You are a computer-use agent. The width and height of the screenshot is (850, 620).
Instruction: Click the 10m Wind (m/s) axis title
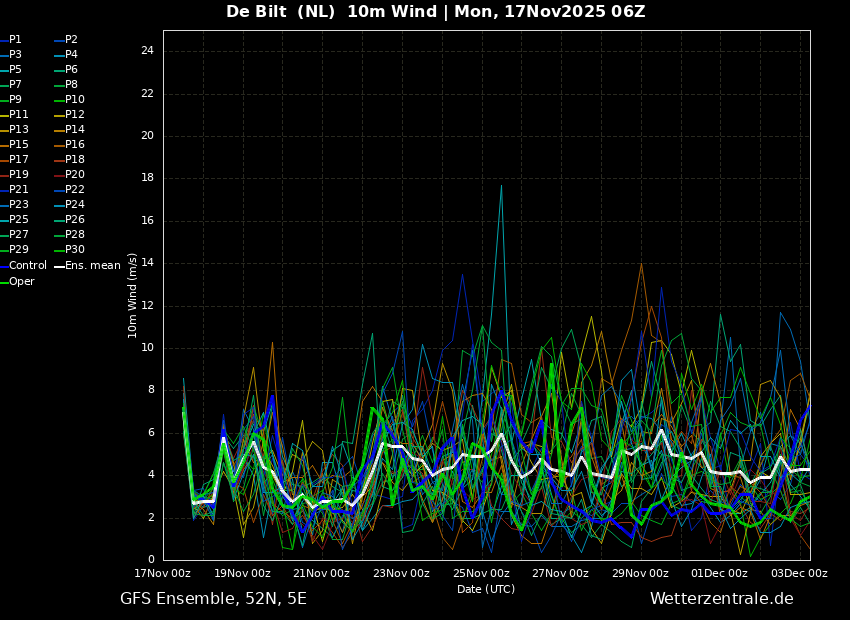tap(132, 295)
